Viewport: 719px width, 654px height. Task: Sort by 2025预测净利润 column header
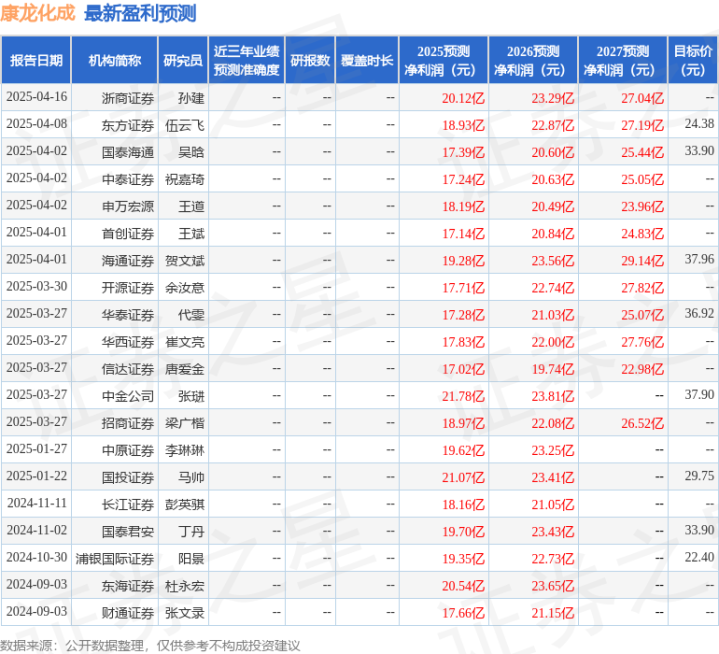tap(444, 60)
